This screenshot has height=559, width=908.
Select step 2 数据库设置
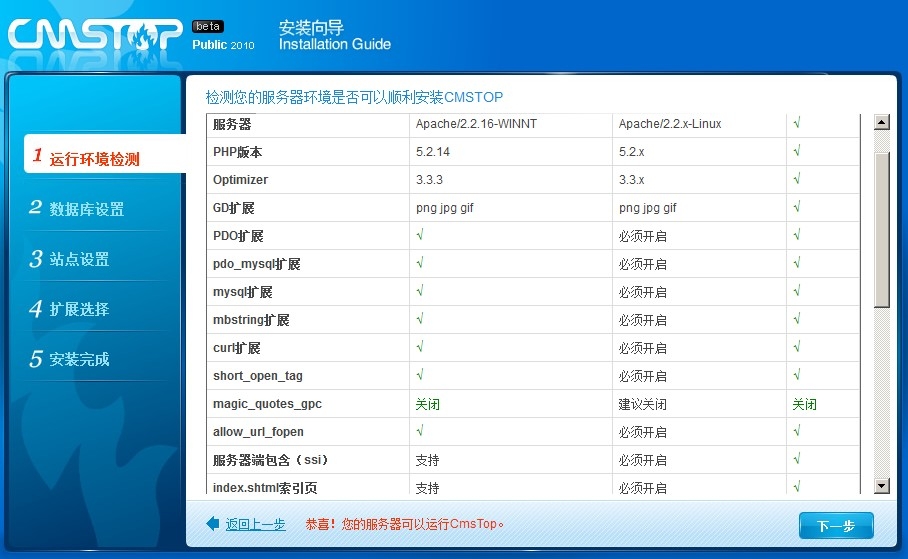[x=77, y=208]
